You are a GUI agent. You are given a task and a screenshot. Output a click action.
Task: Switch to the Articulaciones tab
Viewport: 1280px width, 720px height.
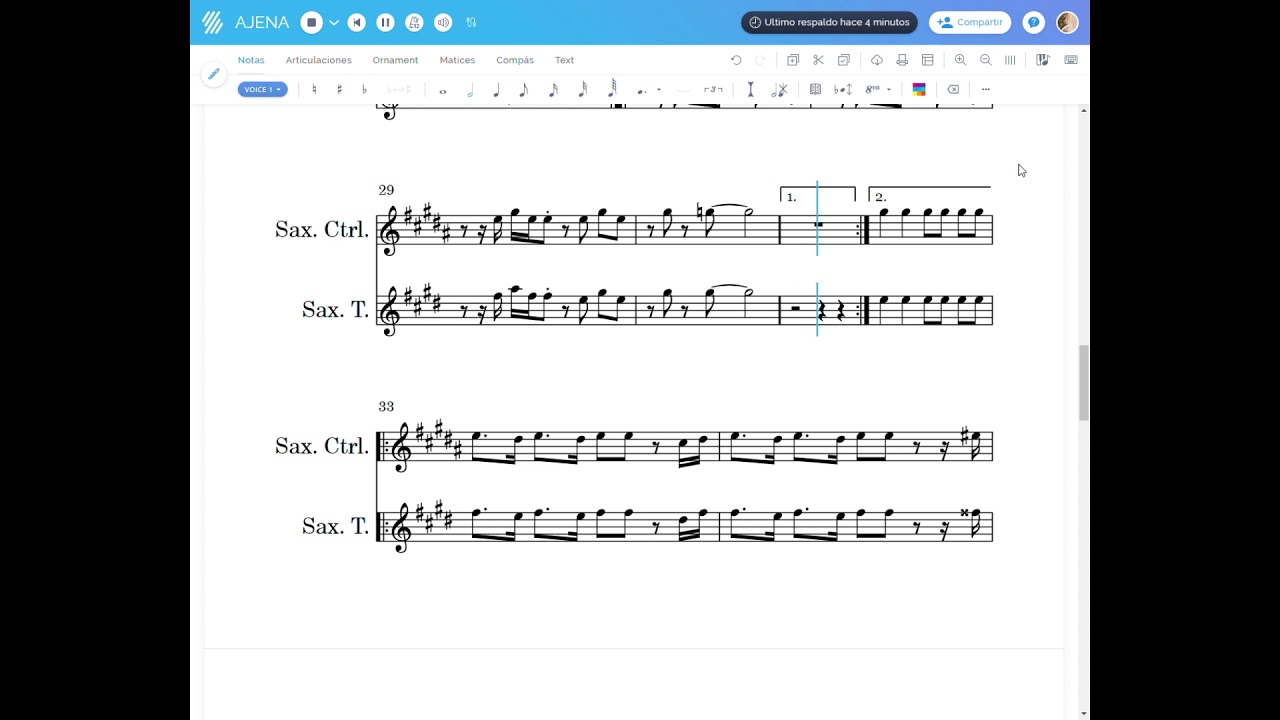click(x=318, y=60)
